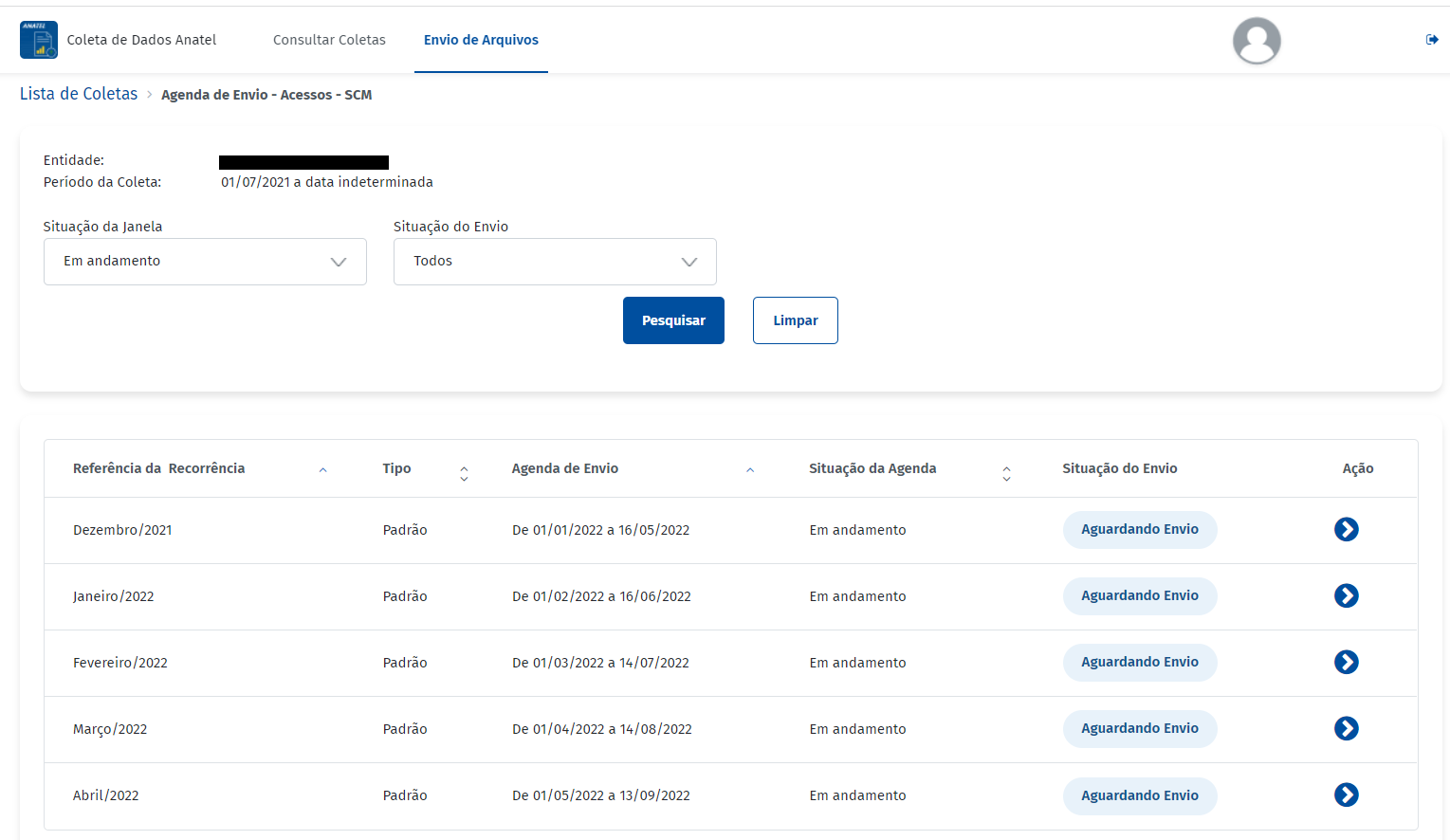The image size is (1450, 840).
Task: Open action arrow for Fevereiro/2022 row
Action: [x=1347, y=662]
